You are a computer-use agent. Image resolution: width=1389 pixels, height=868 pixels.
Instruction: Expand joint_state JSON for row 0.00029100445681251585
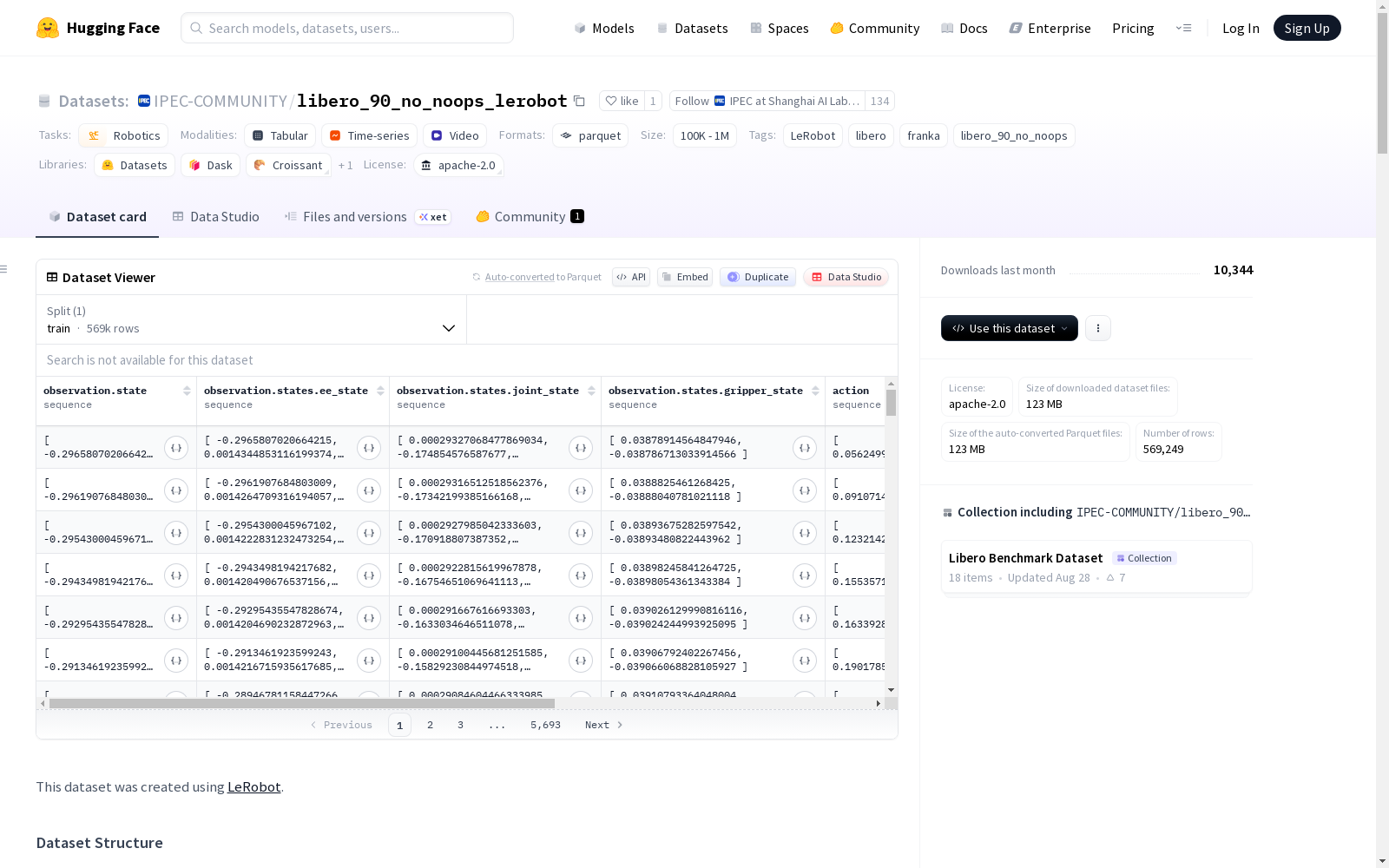(x=580, y=661)
